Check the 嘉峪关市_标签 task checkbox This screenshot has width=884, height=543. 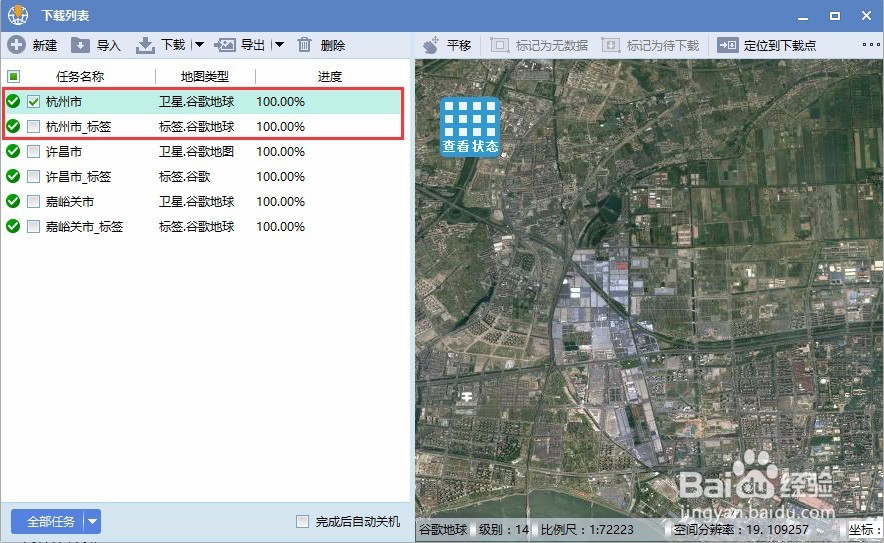click(33, 227)
